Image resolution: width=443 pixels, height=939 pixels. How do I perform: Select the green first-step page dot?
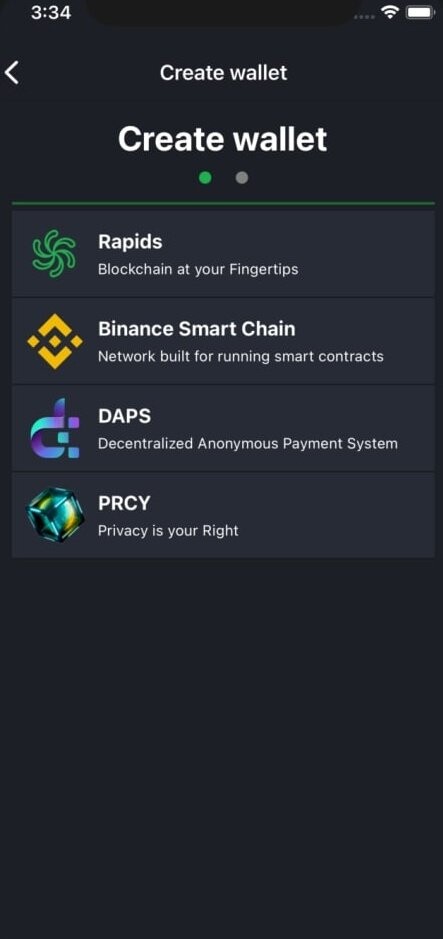coord(205,177)
